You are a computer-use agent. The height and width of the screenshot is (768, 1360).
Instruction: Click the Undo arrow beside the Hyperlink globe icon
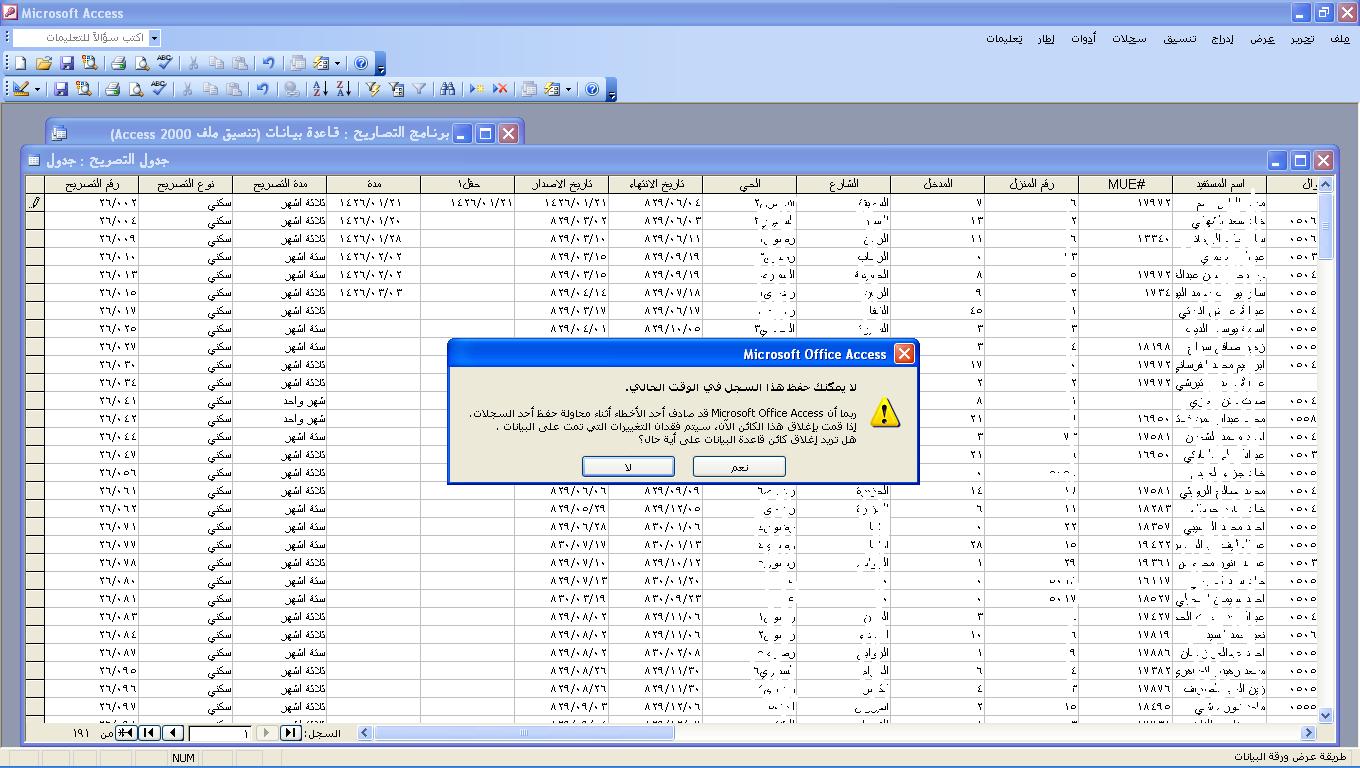coord(262,89)
